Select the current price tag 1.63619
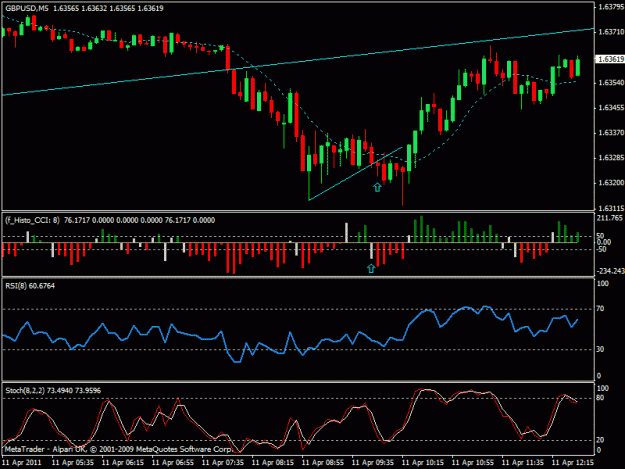The height and width of the screenshot is (469, 625). click(610, 59)
